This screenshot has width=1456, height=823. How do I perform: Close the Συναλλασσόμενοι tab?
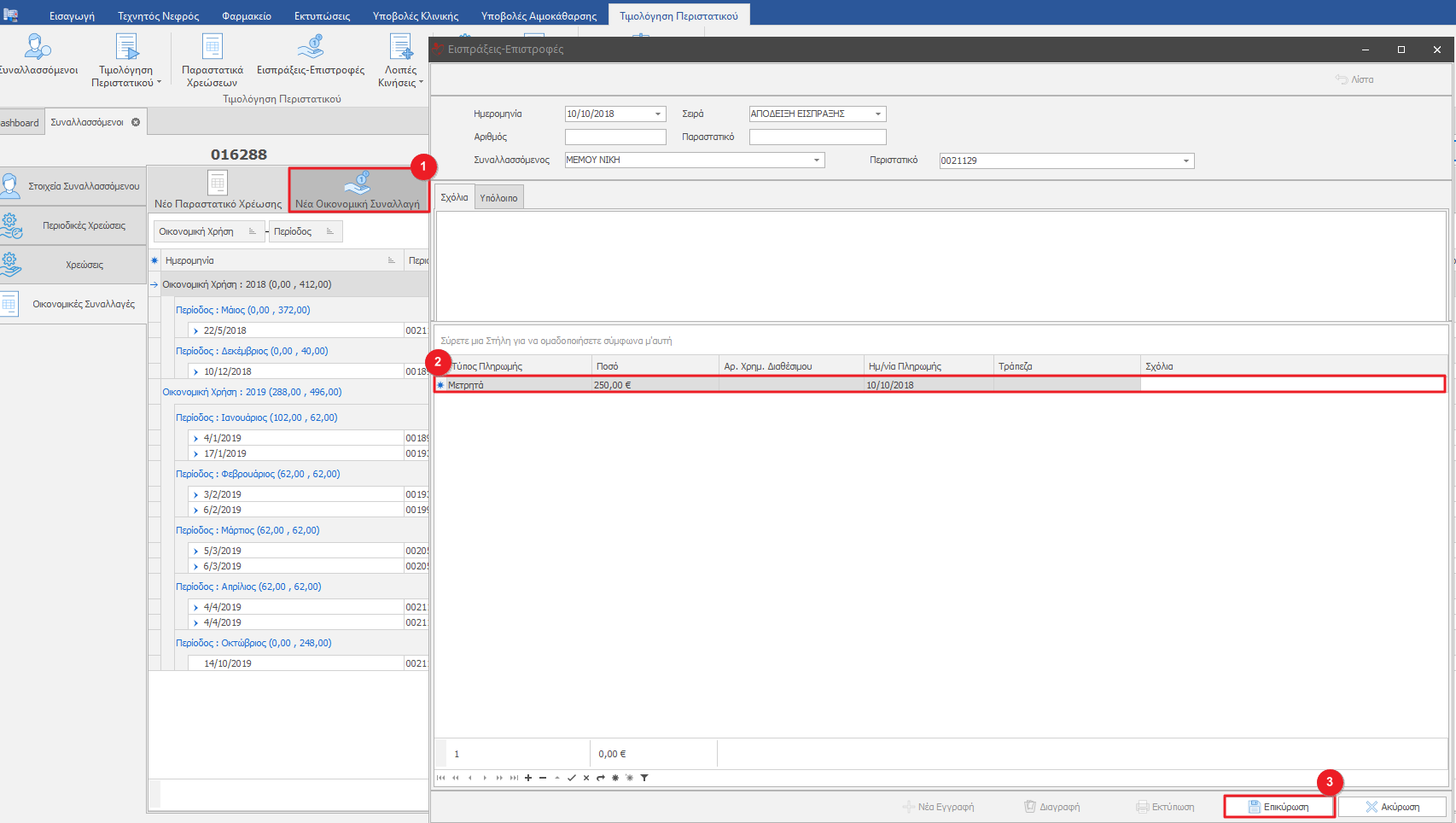click(x=136, y=122)
